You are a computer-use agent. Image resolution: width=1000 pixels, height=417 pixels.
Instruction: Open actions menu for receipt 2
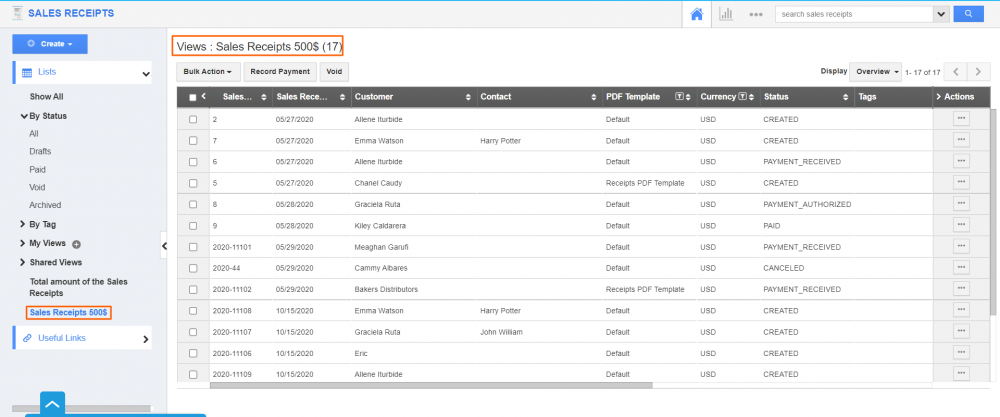[x=961, y=118]
